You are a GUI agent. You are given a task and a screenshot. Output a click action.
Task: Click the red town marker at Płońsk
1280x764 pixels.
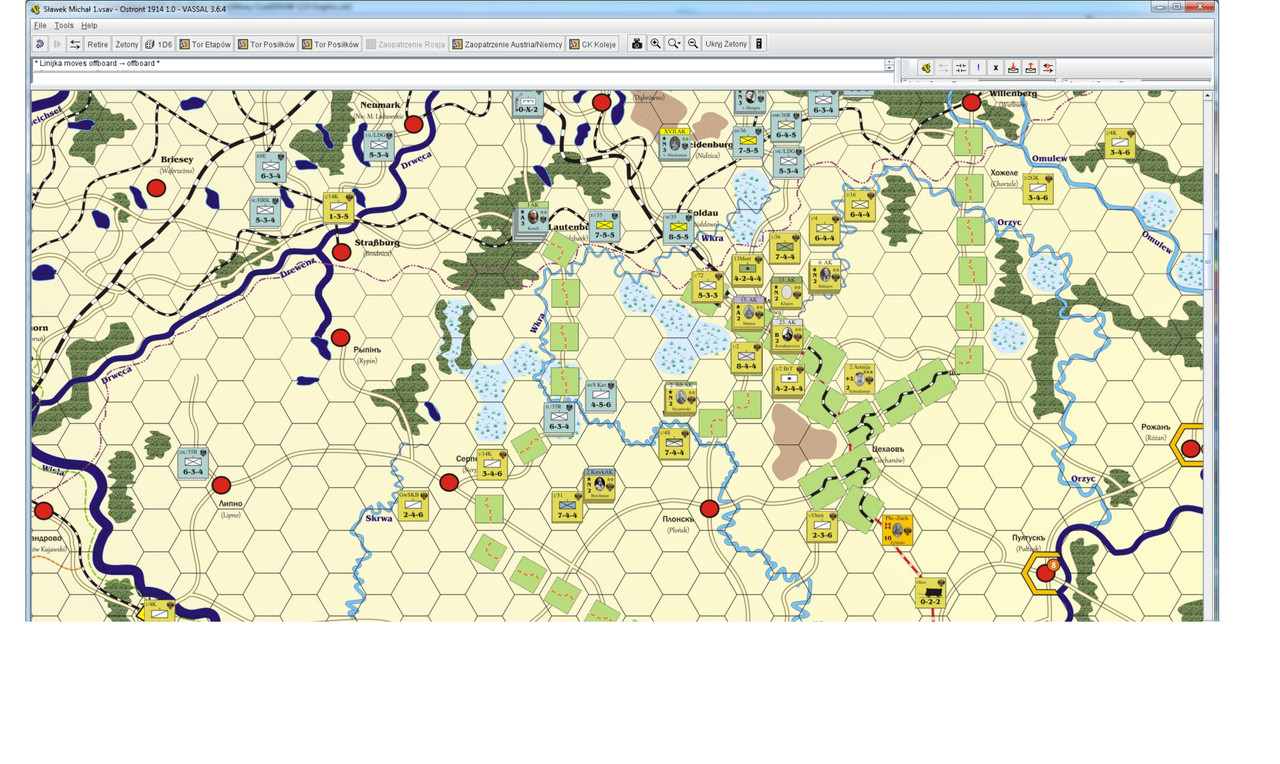[710, 509]
